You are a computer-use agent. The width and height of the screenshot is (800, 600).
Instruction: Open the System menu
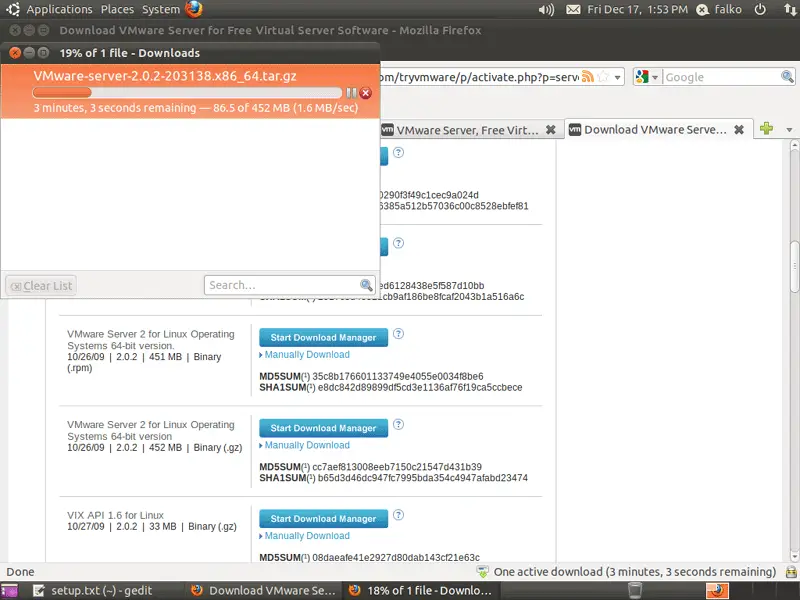pos(161,9)
